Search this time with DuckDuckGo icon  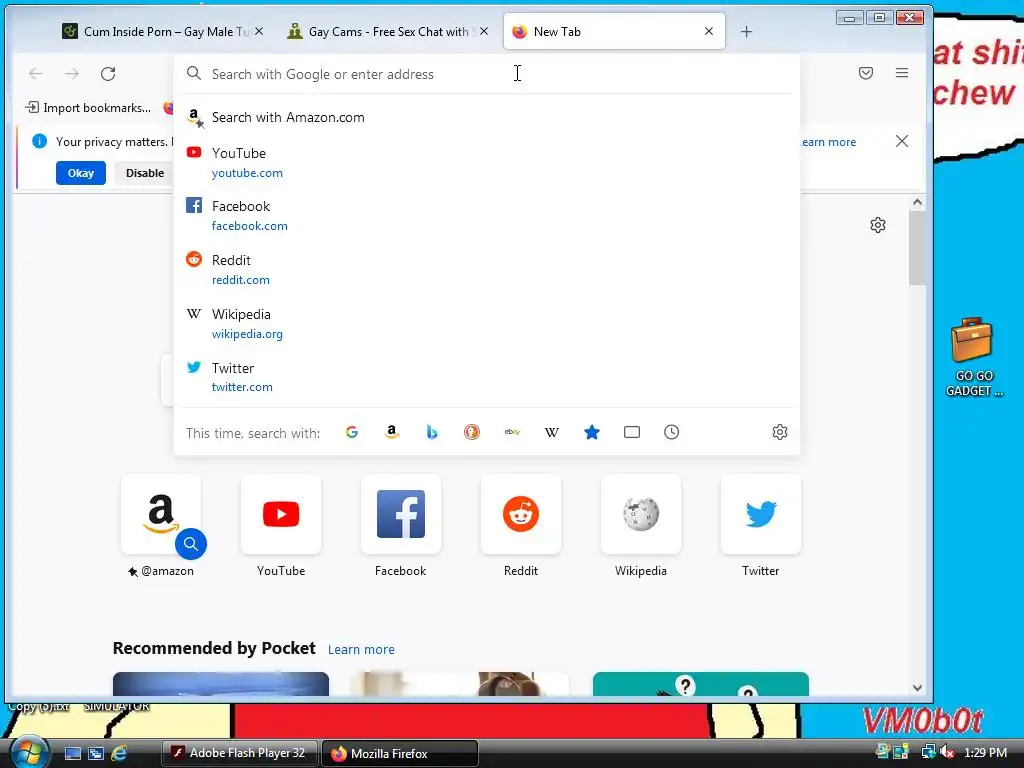[x=472, y=432]
